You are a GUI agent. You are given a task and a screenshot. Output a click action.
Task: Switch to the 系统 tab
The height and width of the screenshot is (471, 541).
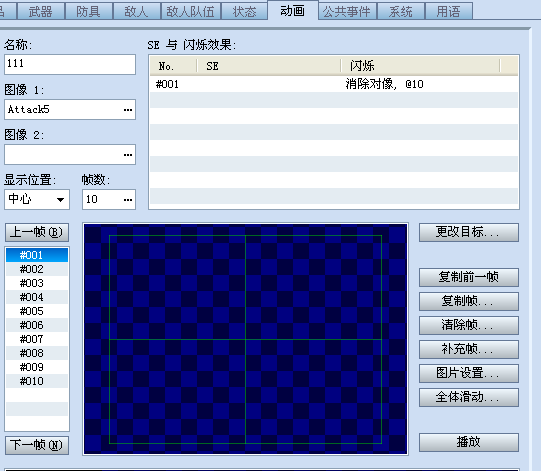pos(401,11)
